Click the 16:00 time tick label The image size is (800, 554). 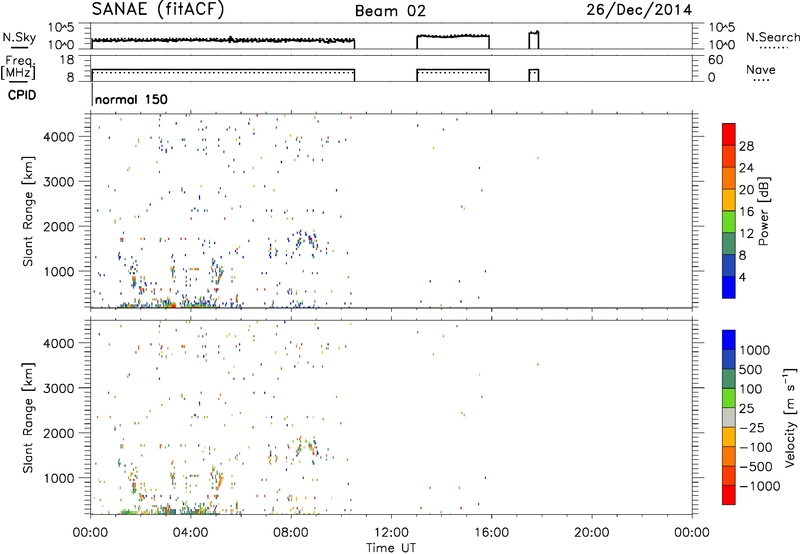(491, 533)
